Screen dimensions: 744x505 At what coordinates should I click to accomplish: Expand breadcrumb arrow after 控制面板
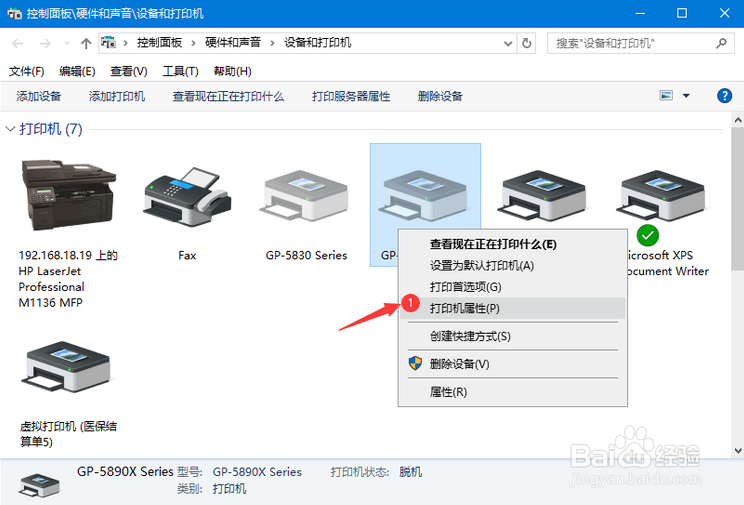(194, 43)
